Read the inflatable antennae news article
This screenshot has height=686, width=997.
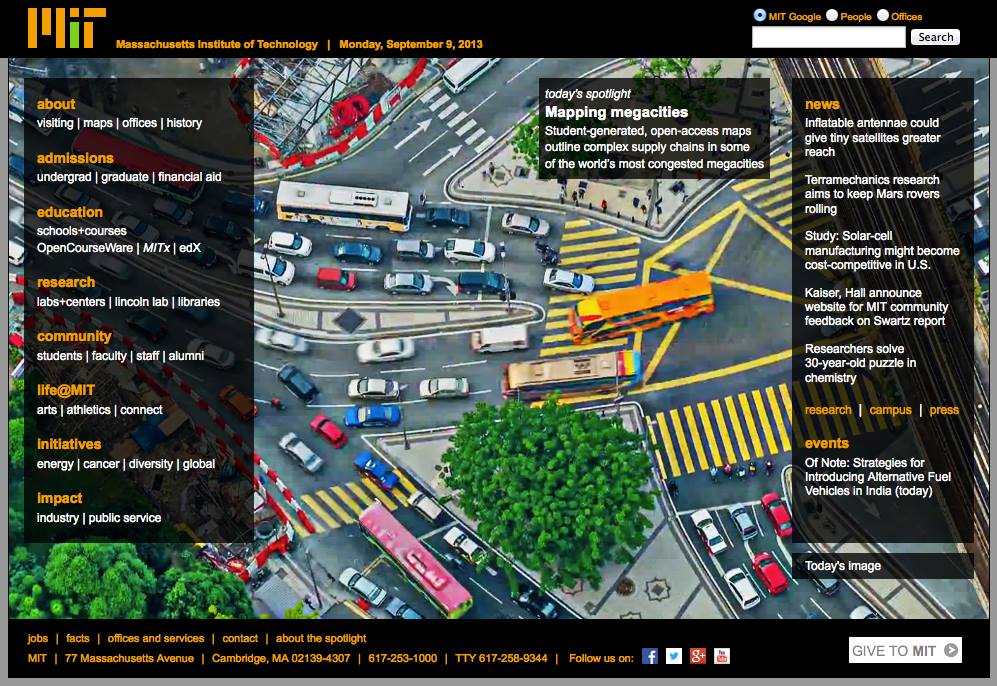(872, 137)
